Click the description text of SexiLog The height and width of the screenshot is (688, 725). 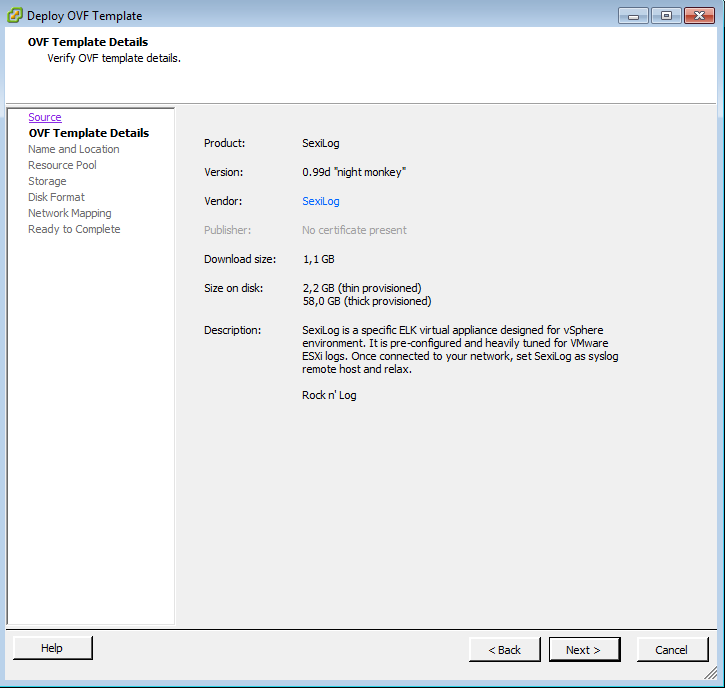(x=459, y=349)
